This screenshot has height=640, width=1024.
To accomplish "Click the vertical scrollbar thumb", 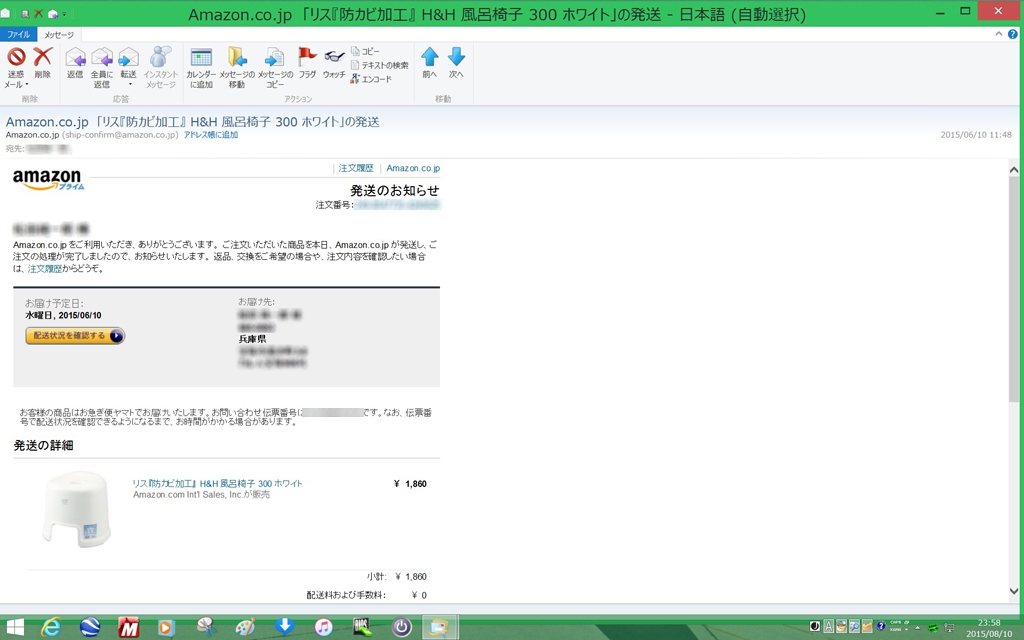I will pos(1014,291).
